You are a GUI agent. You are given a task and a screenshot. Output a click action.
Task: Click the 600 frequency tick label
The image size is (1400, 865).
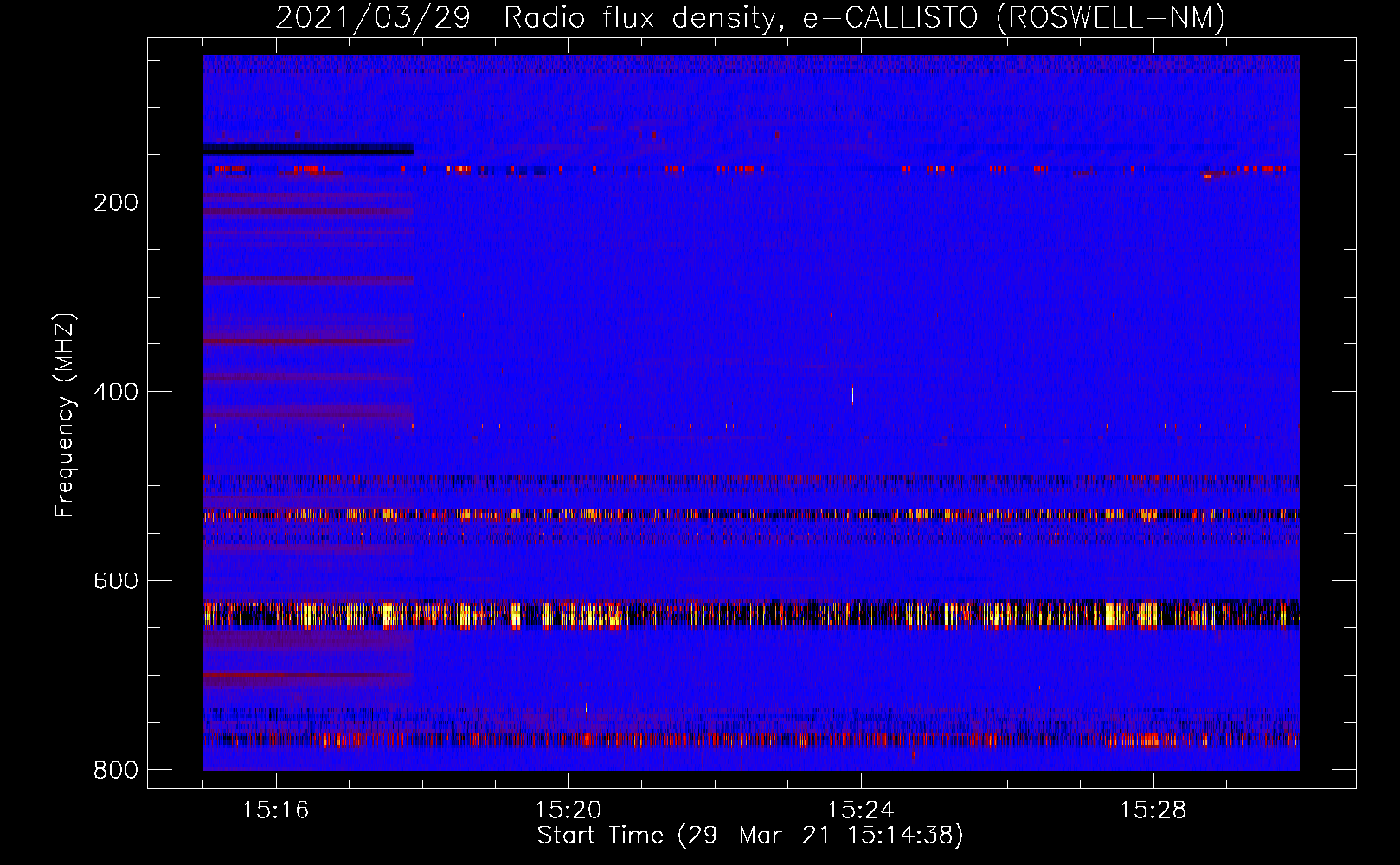[x=116, y=580]
